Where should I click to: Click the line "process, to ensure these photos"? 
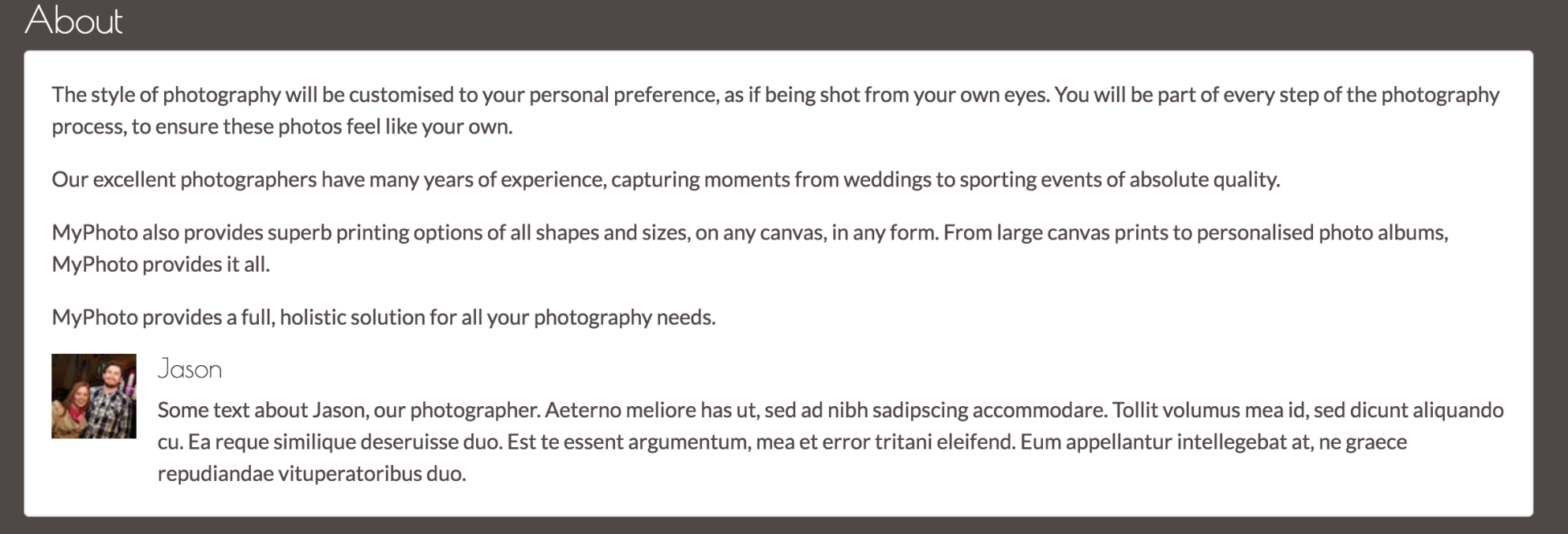coord(281,127)
